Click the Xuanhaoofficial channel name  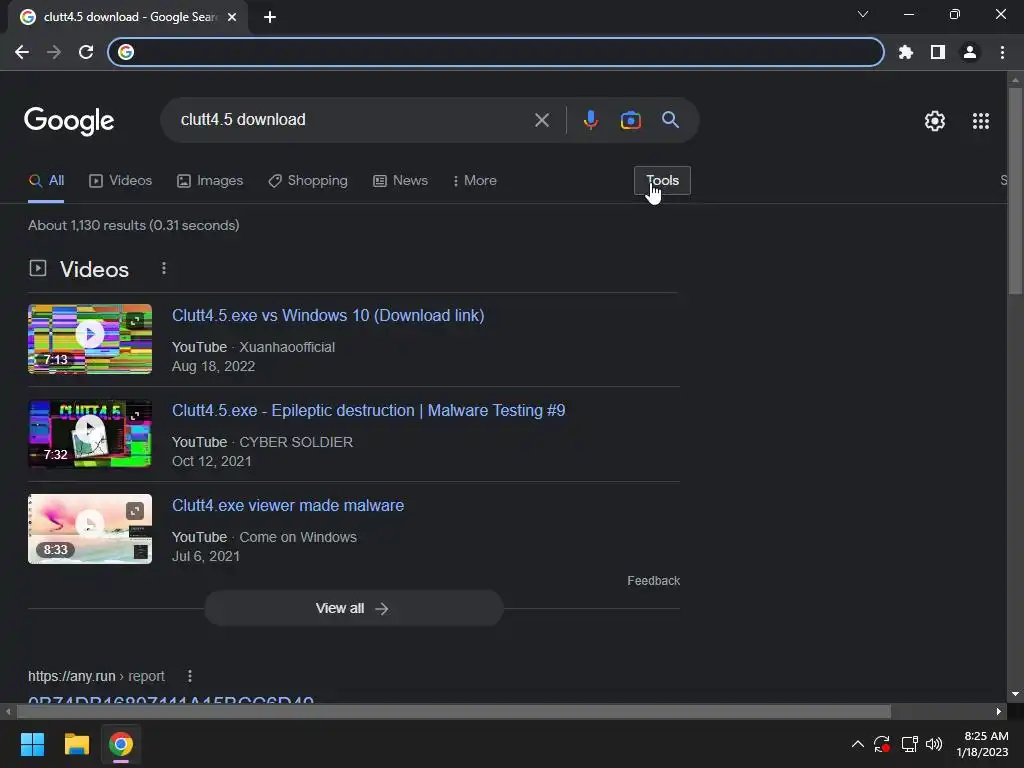[287, 347]
